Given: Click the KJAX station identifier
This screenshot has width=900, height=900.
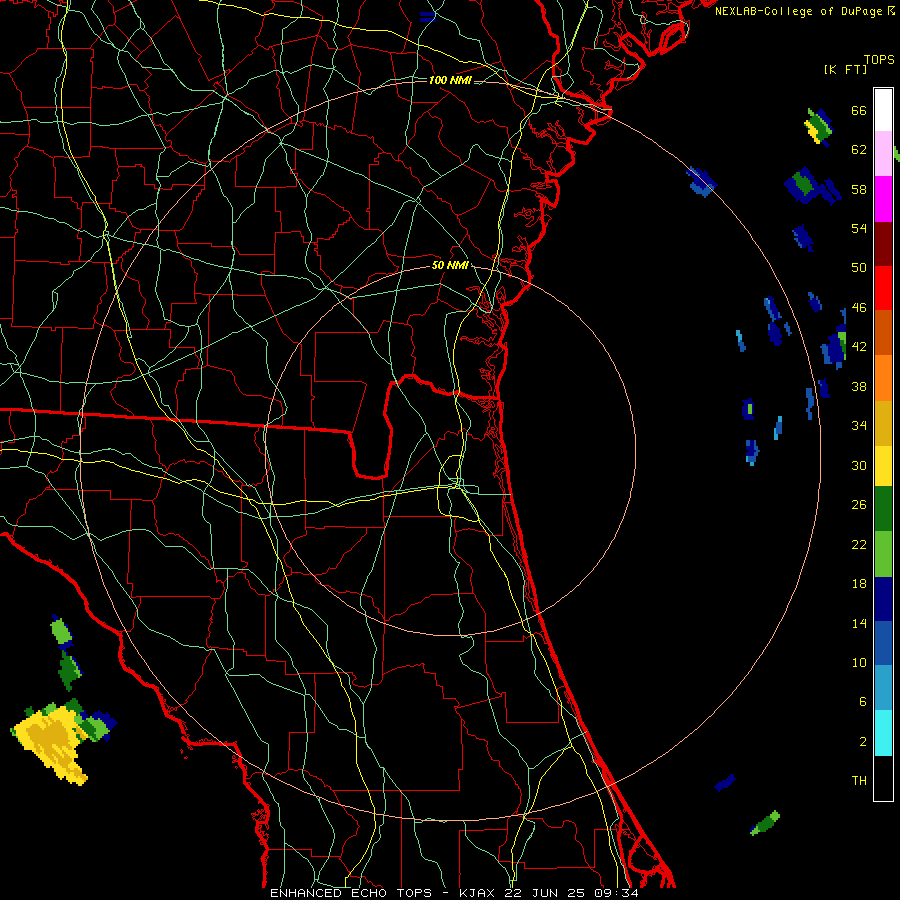Looking at the screenshot, I should (480, 893).
